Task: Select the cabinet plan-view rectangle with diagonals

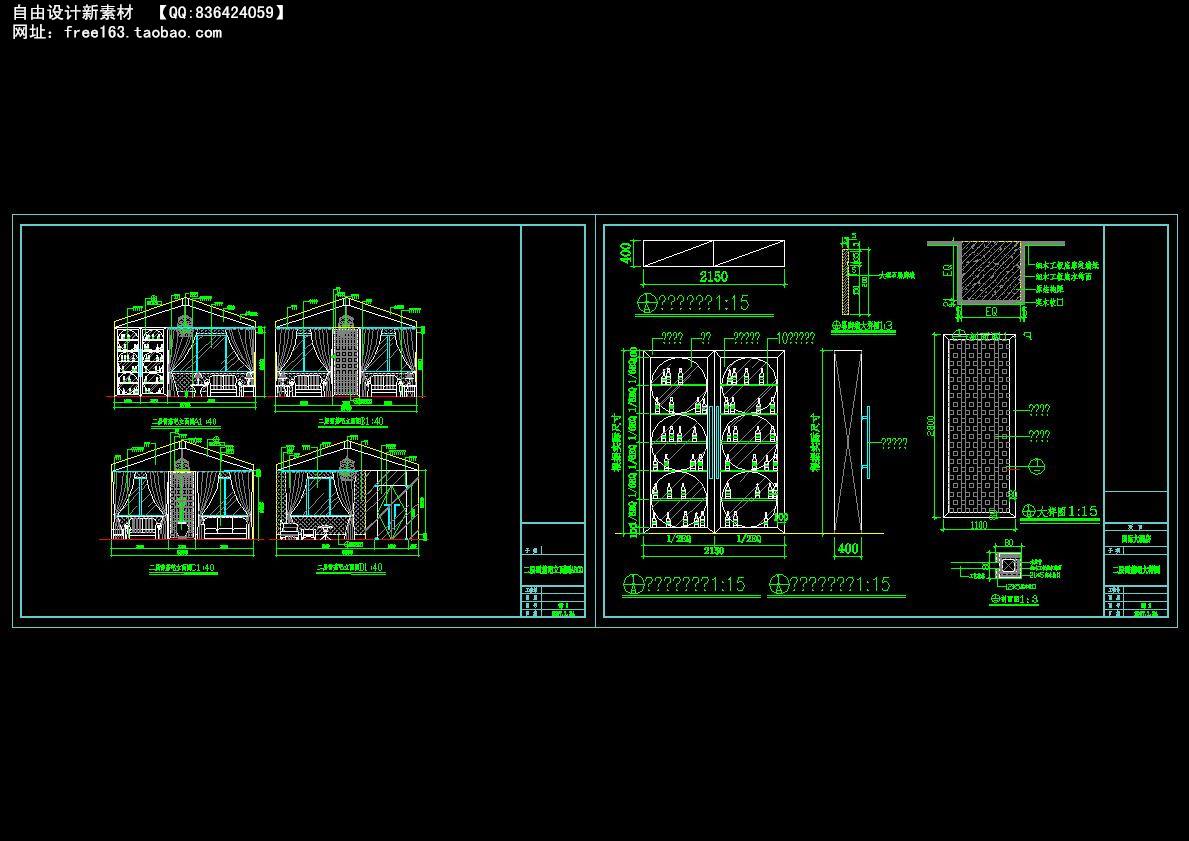Action: tap(714, 253)
